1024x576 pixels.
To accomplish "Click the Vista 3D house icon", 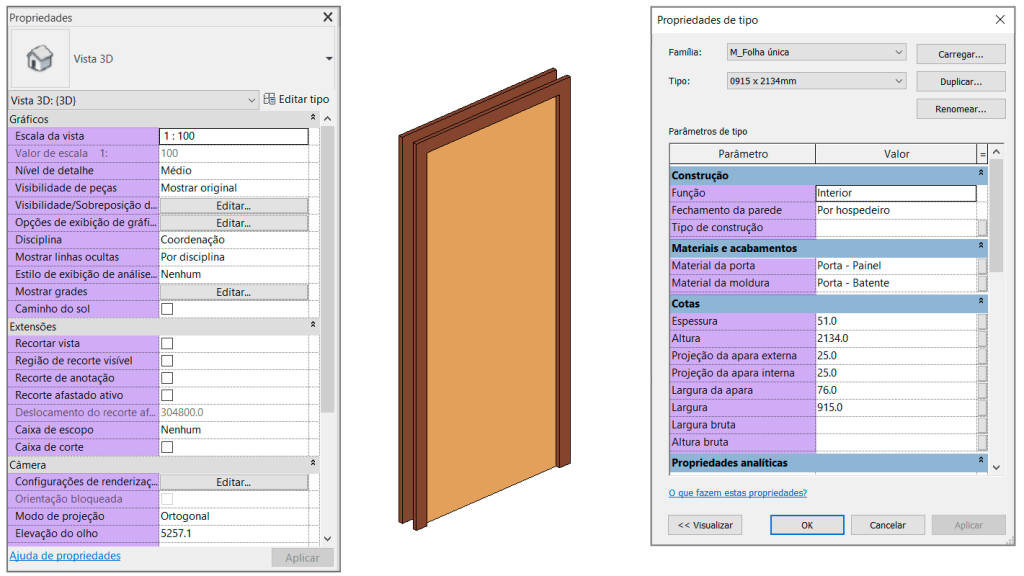I will tap(40, 58).
